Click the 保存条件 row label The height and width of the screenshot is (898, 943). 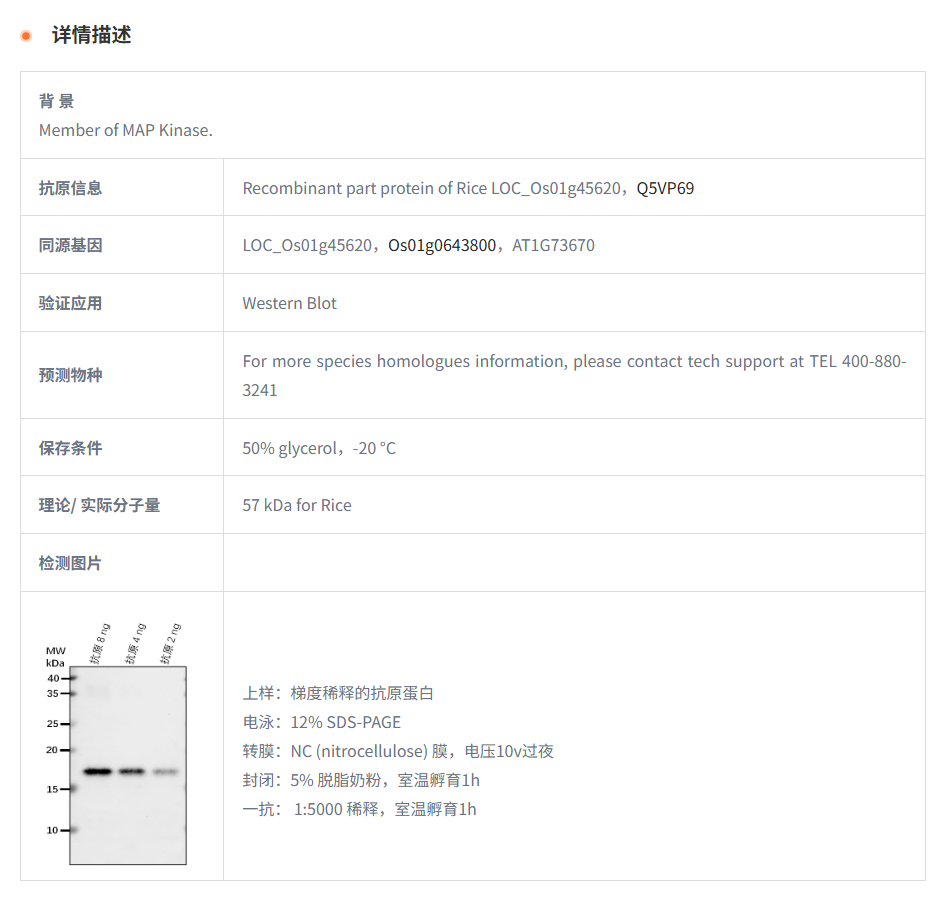click(70, 448)
